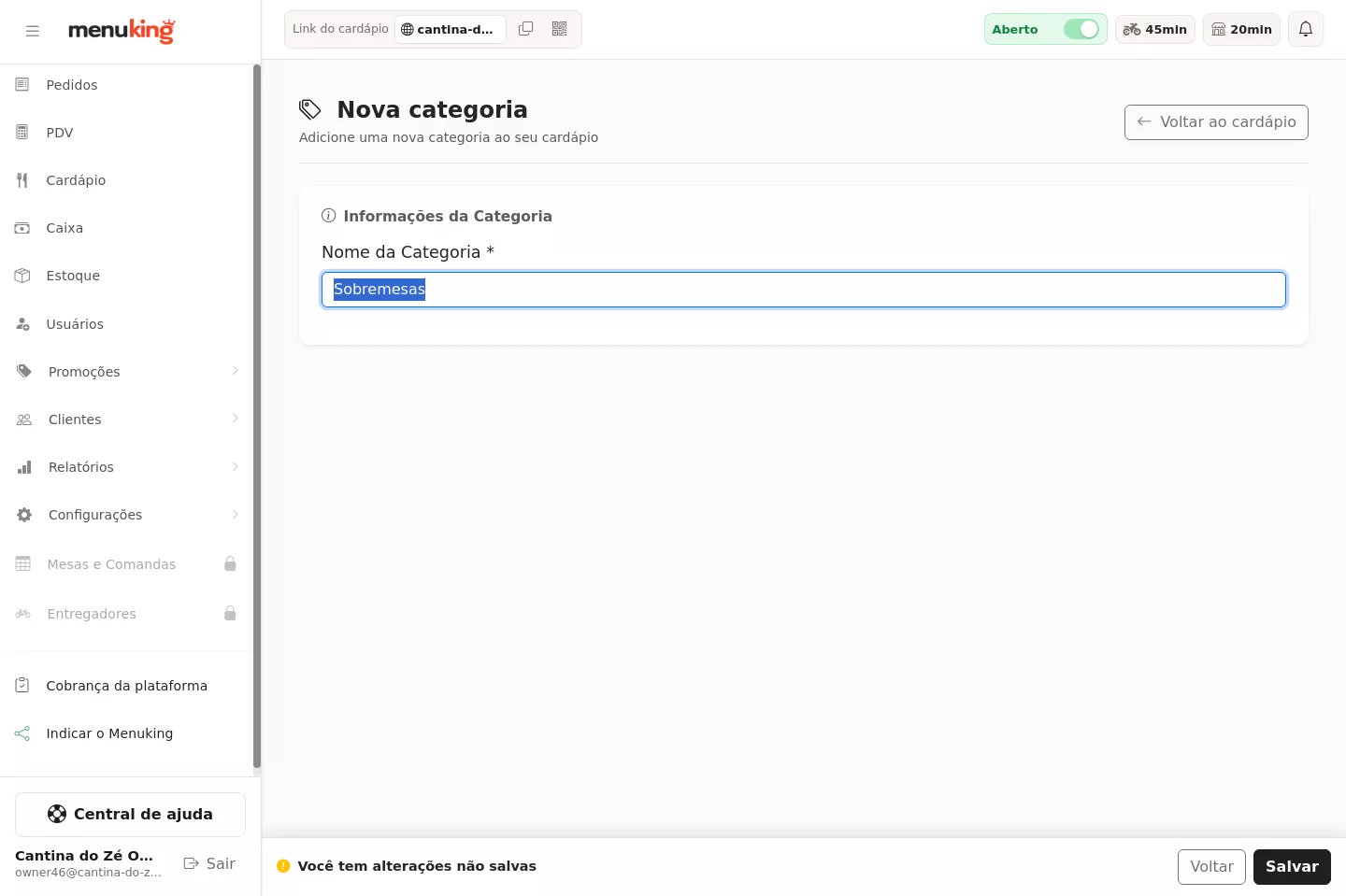Viewport: 1346px width, 896px height.
Task: Toggle the Aberto store status switch
Action: (1081, 29)
